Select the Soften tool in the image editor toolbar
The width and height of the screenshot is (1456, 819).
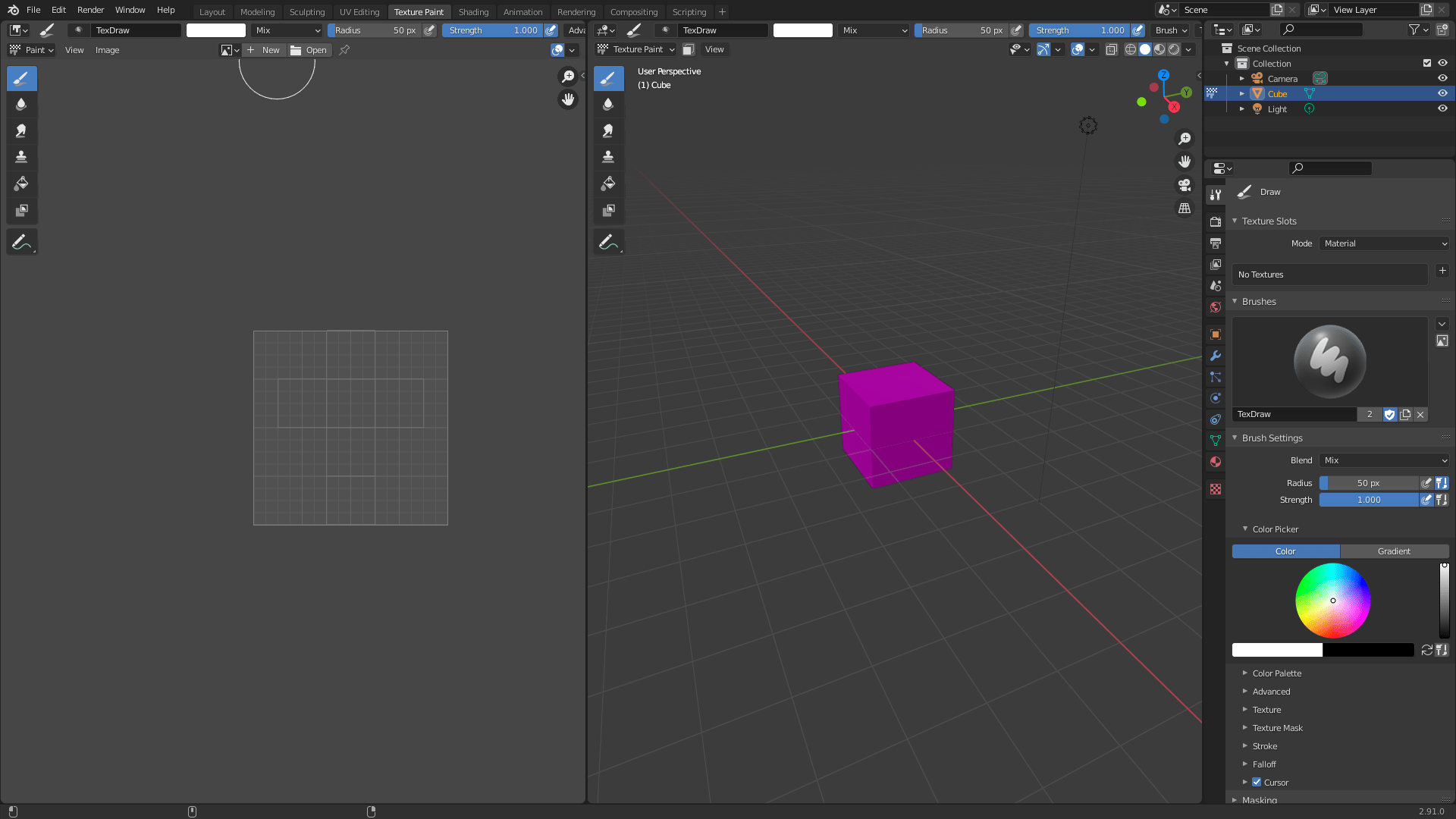point(21,104)
